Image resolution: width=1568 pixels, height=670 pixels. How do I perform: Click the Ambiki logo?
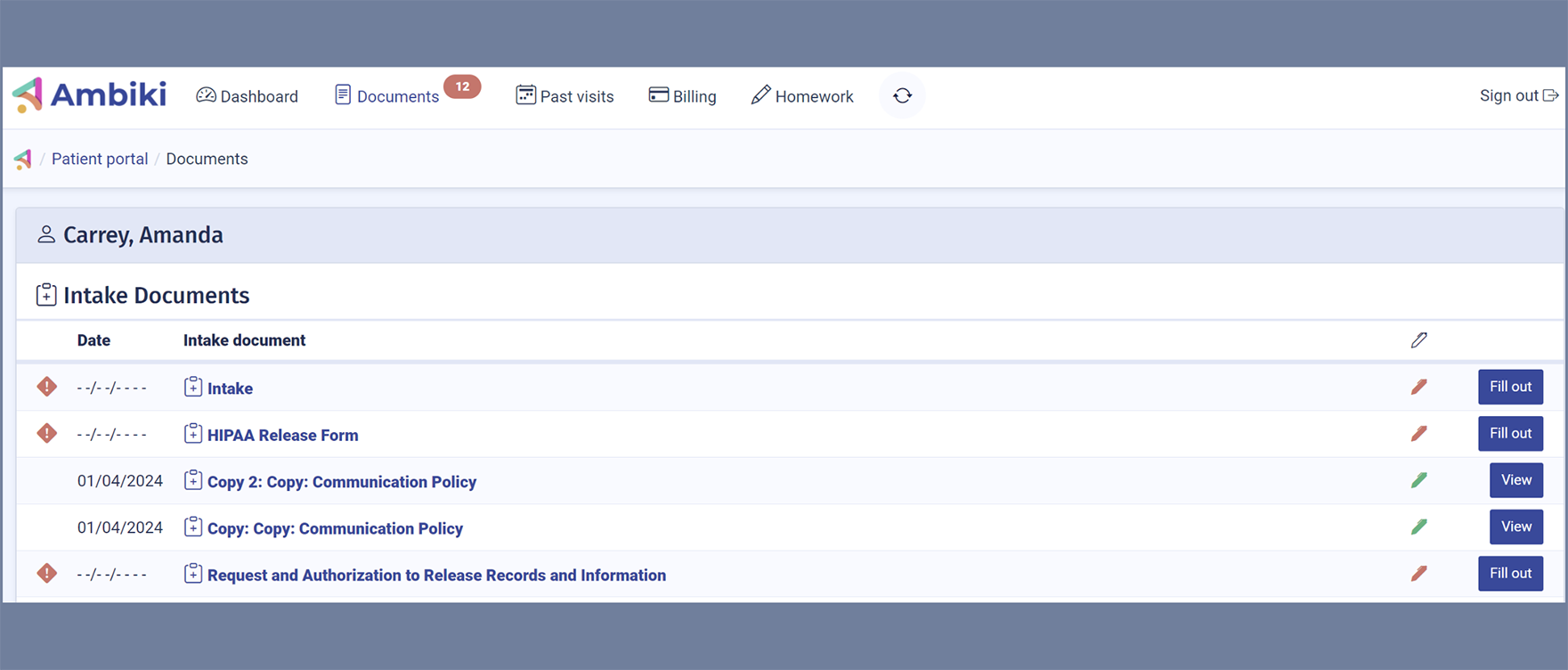point(89,94)
